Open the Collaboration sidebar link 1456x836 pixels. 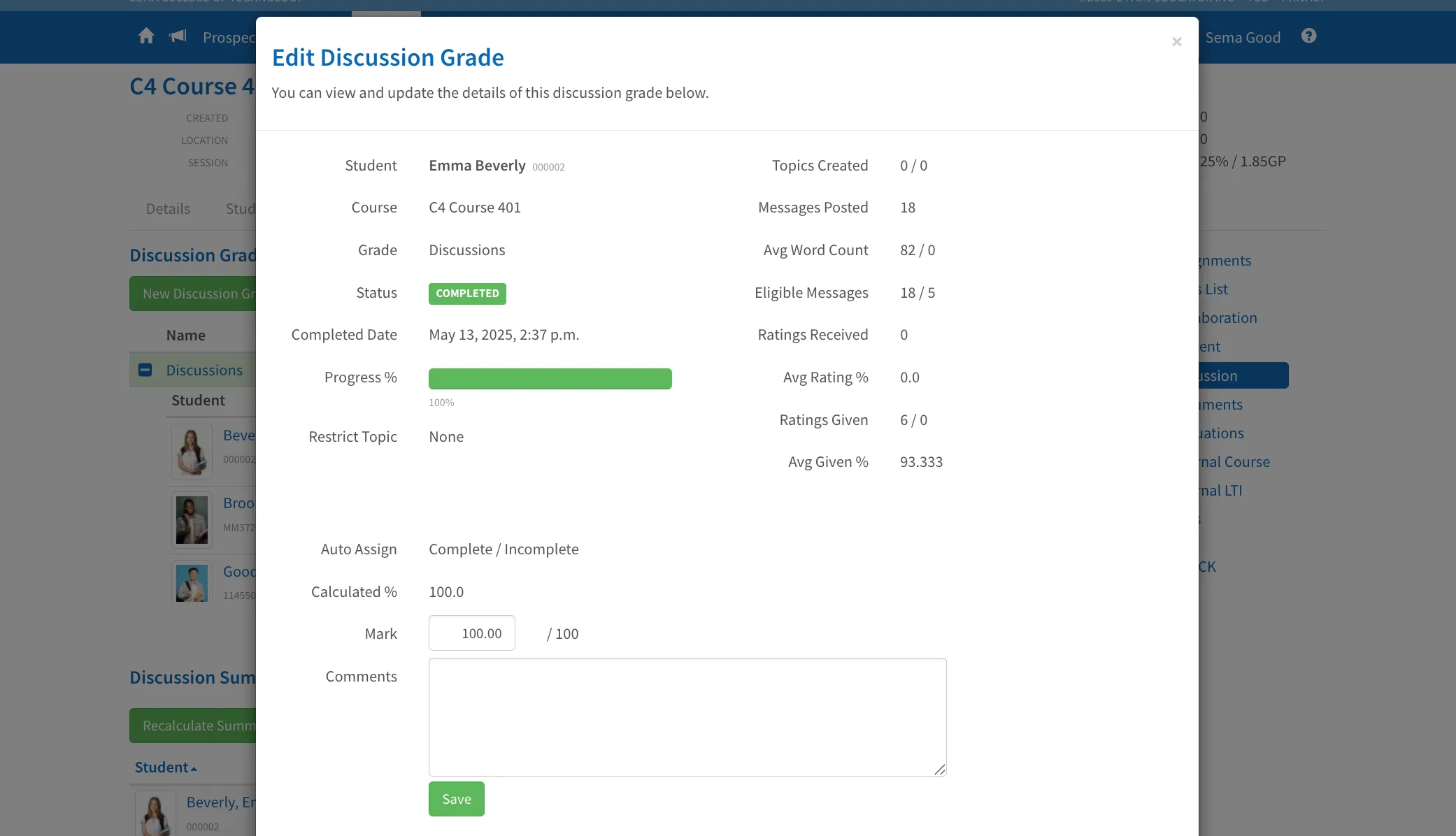(x=1227, y=318)
